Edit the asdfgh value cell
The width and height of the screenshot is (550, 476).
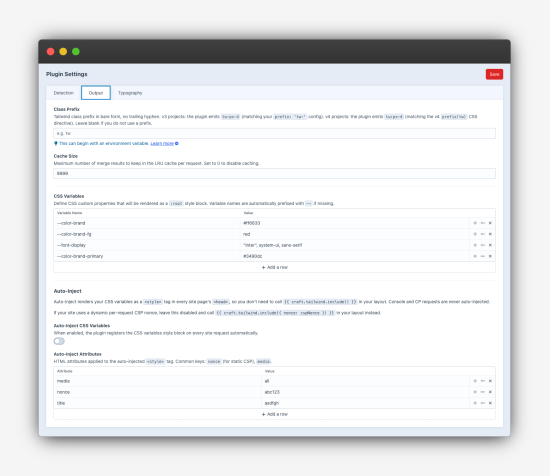[x=365, y=403]
